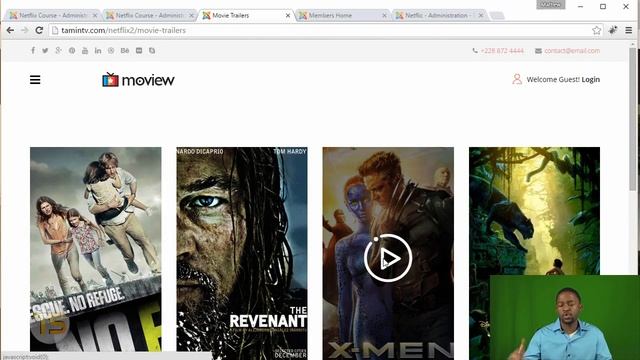Click the Welcome Guest! text
Viewport: 640px width, 360px height.
[553, 80]
